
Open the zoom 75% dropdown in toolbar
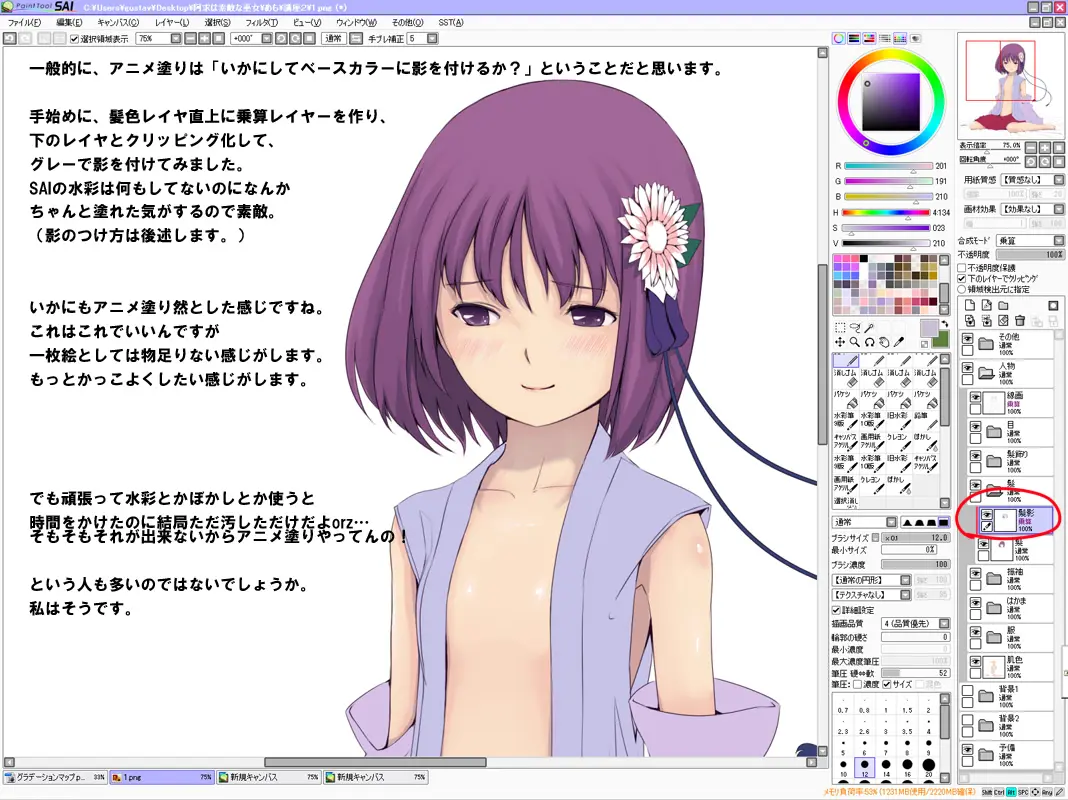pyautogui.click(x=176, y=39)
